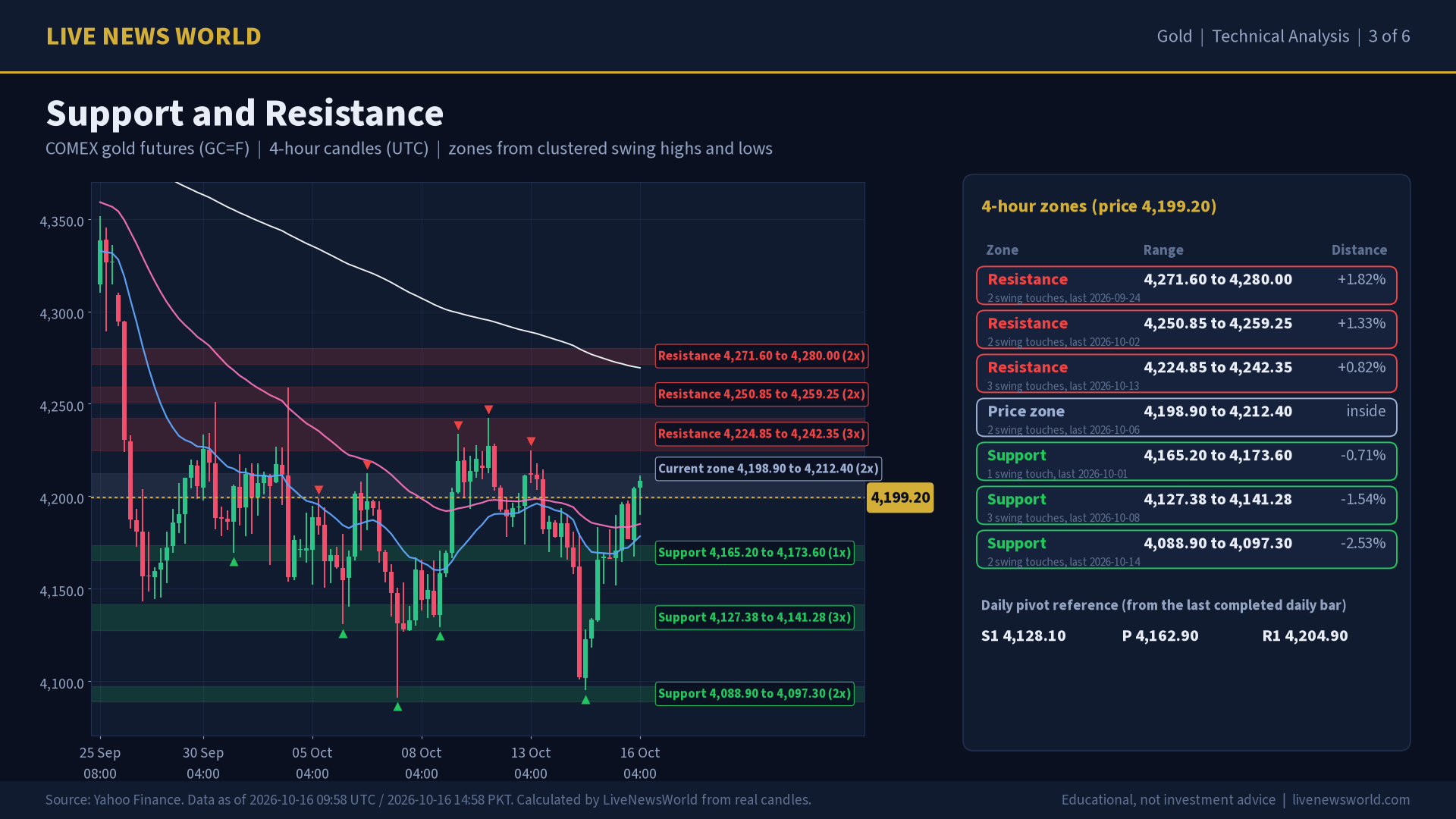Click the '3 of 6' page indicator

(x=1389, y=36)
